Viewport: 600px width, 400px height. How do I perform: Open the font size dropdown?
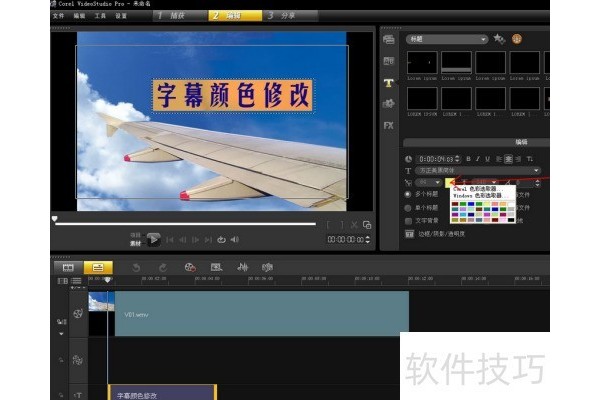pyautogui.click(x=429, y=183)
